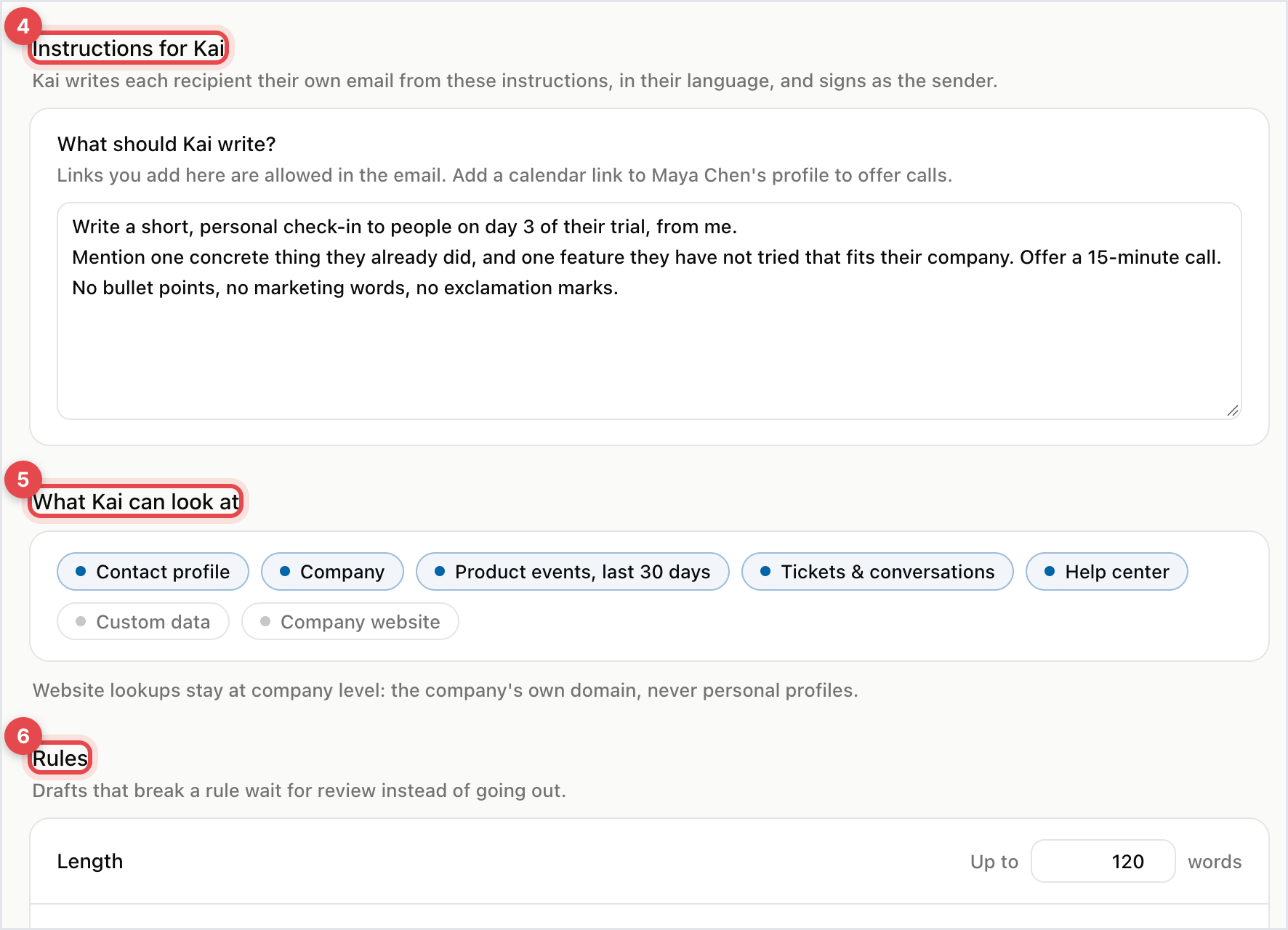Click the 'What Kai can look at' heading
Image resolution: width=1288 pixels, height=930 pixels.
tap(137, 501)
